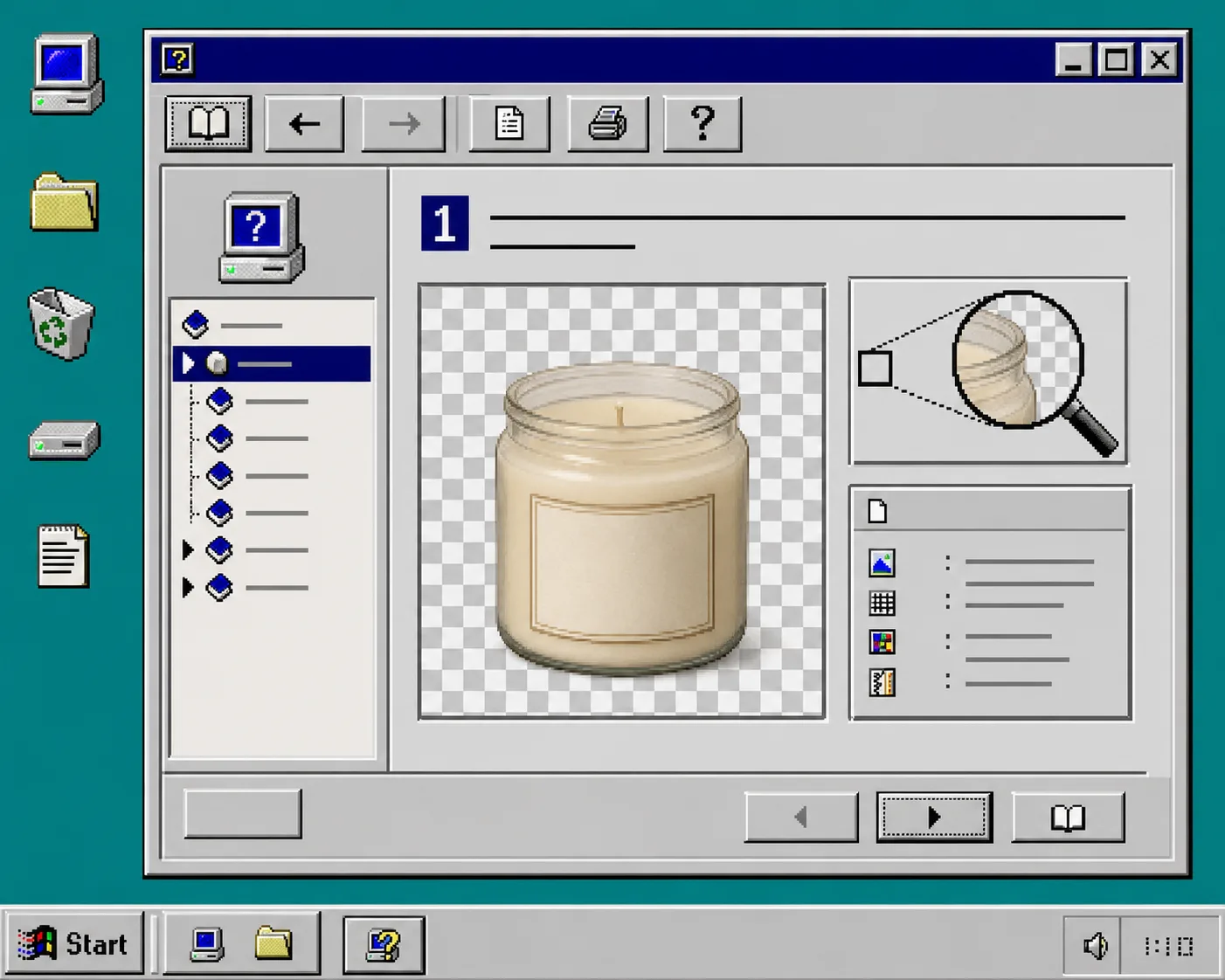Open the fourth child book under selected topic
Screen dimensions: 1225x980
point(219,513)
